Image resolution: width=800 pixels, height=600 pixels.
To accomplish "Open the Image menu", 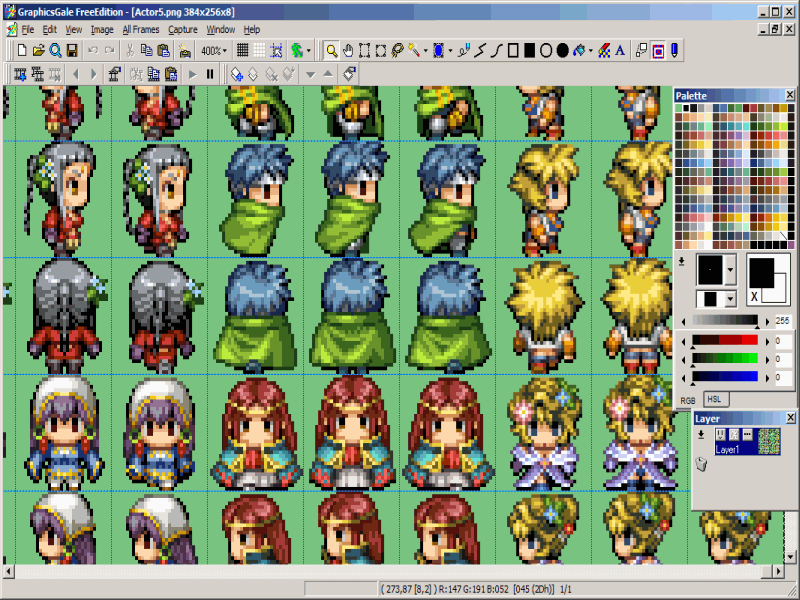I will [102, 30].
